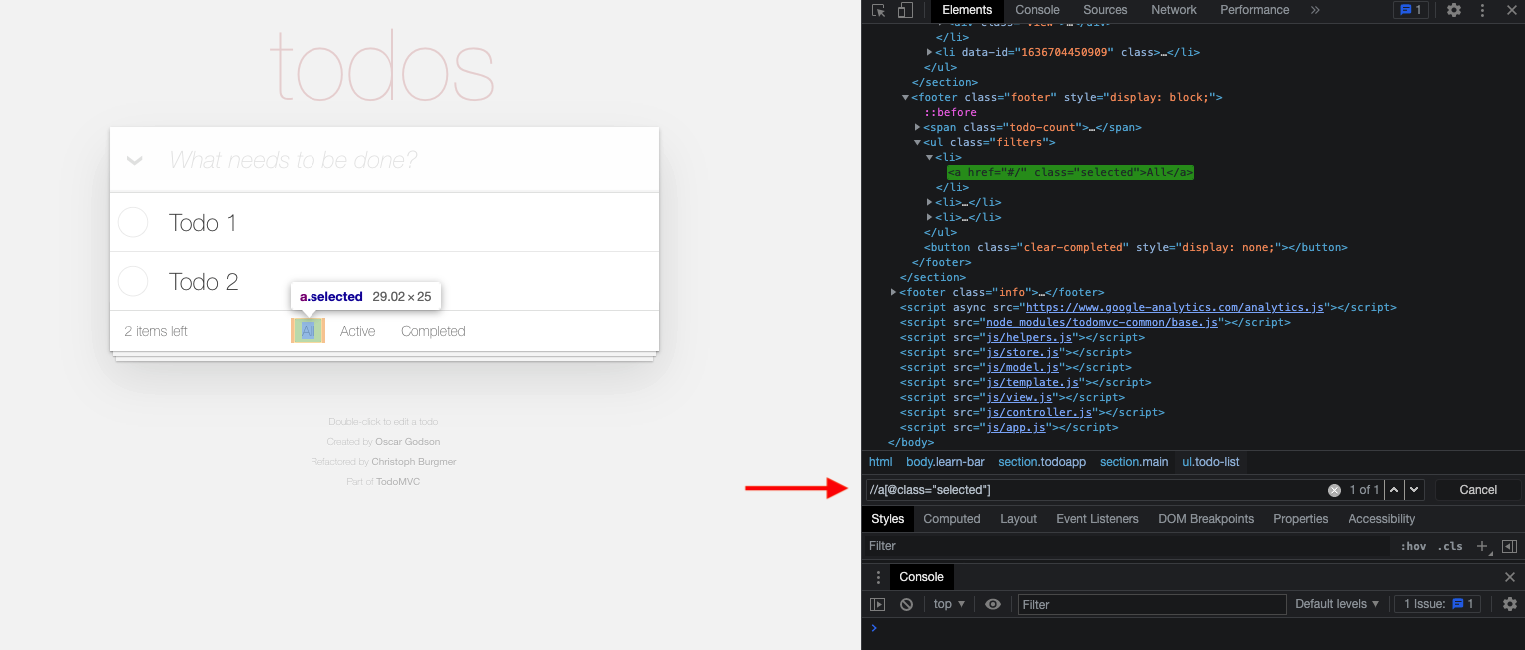Select the Console drawer tab
The height and width of the screenshot is (650, 1525).
(921, 577)
